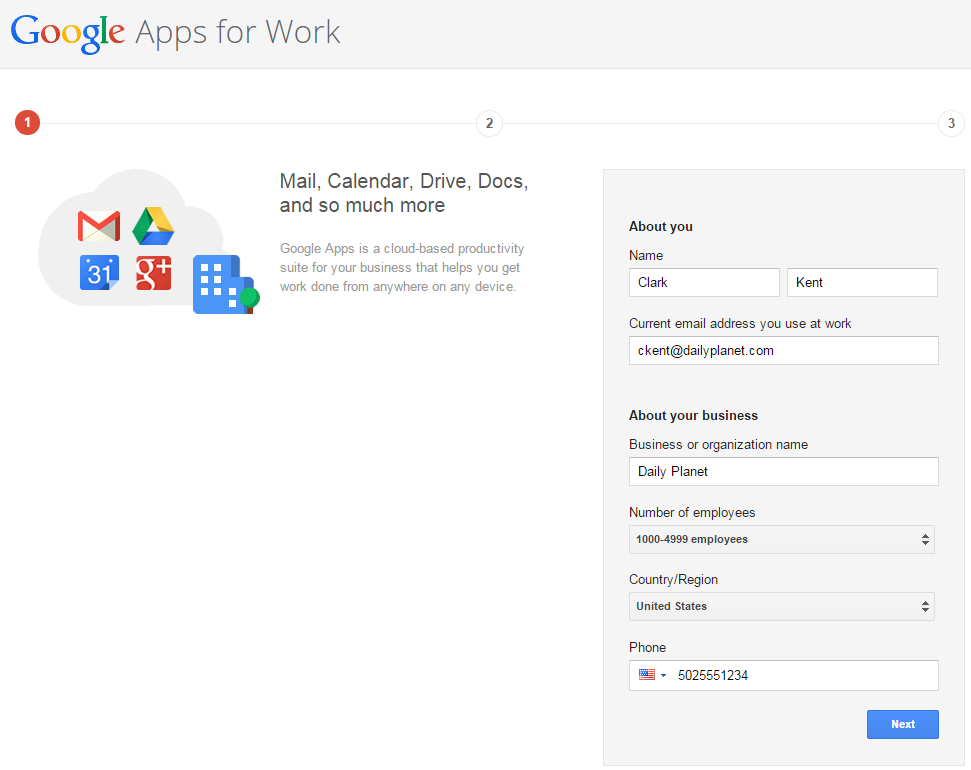Click the "Phone" label
Image resolution: width=971 pixels, height=770 pixels.
point(648,647)
